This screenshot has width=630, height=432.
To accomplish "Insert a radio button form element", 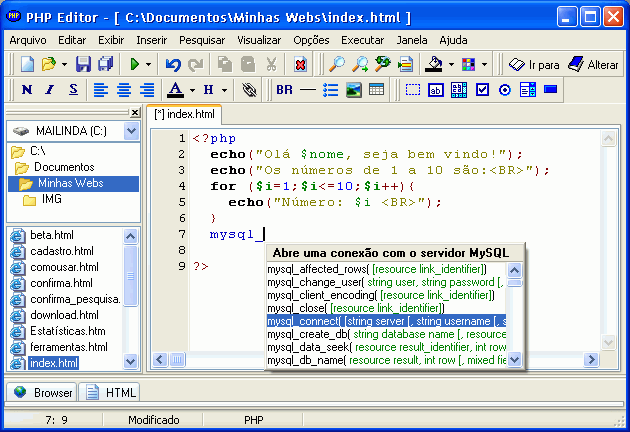I will [x=505, y=89].
